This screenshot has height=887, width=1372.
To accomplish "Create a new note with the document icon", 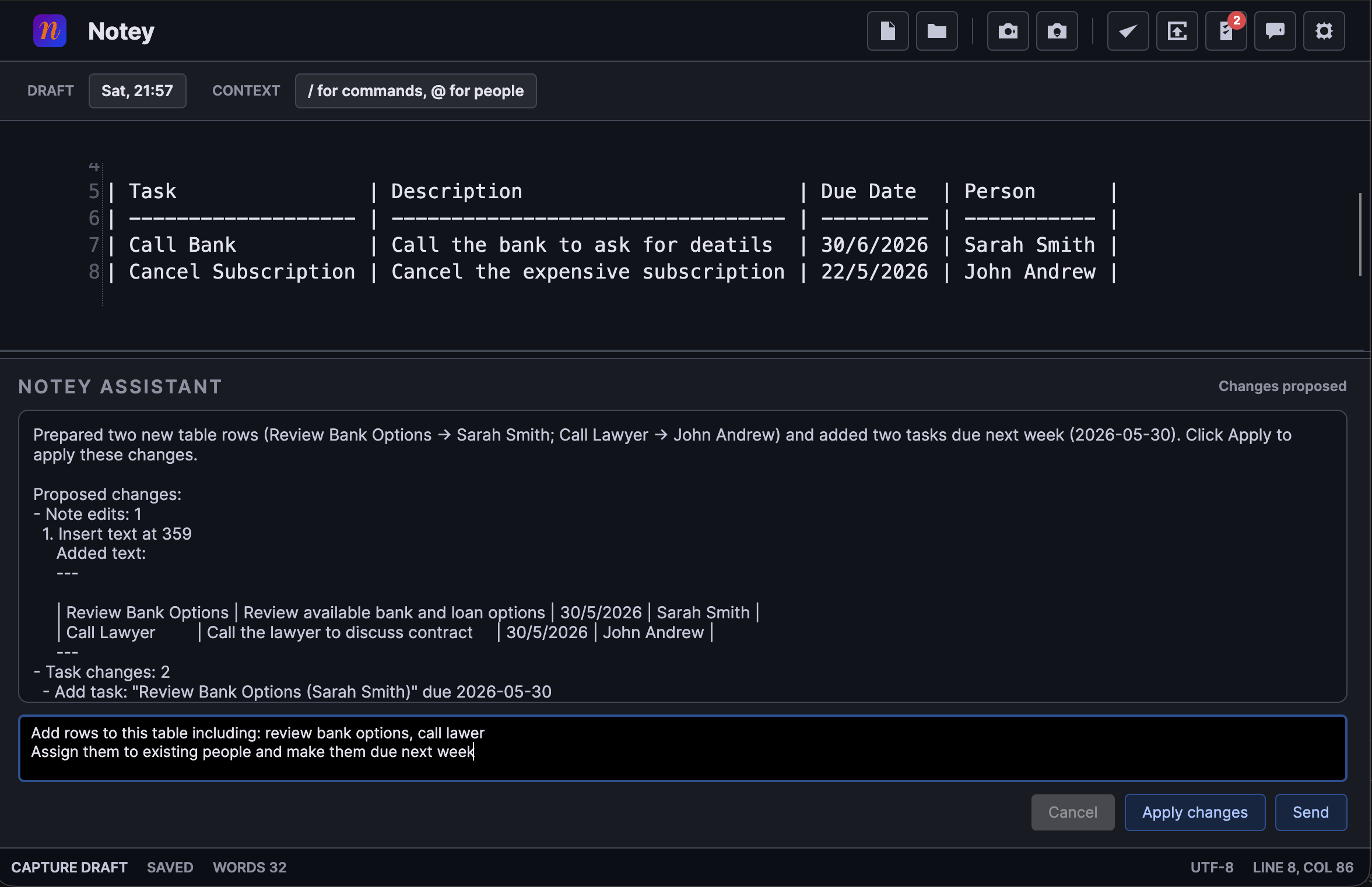I will pos(887,31).
